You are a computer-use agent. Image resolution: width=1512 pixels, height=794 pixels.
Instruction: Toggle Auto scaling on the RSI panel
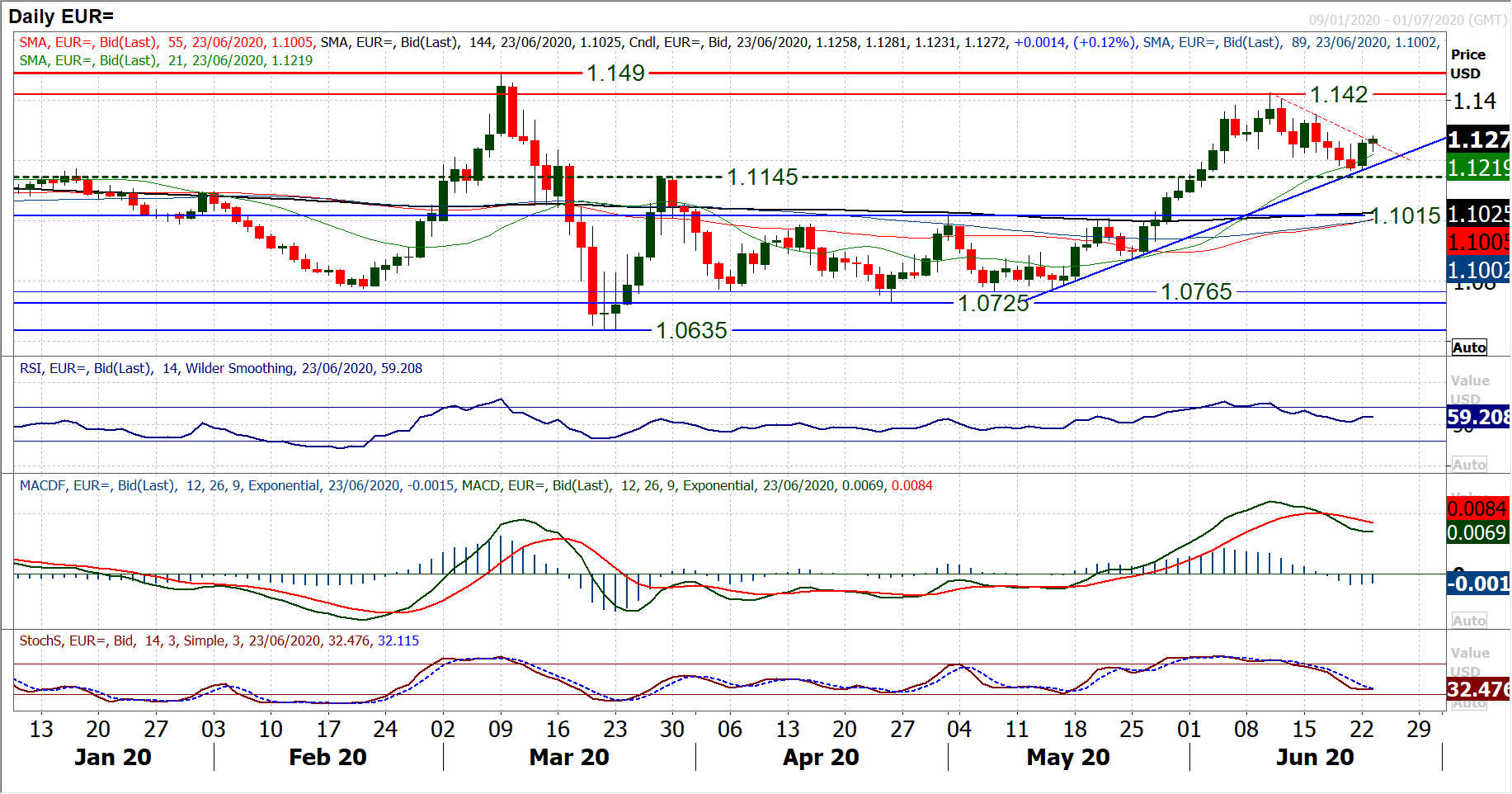pyautogui.click(x=1469, y=465)
